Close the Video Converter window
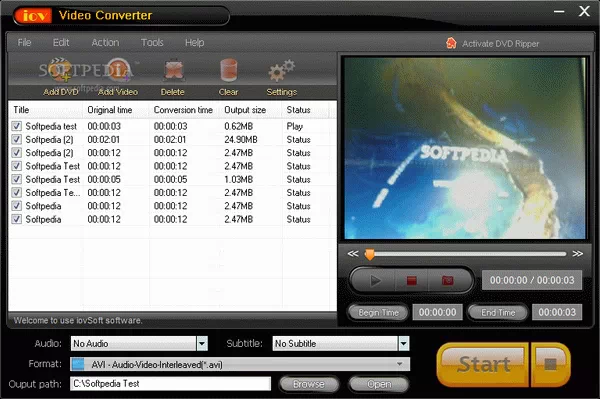The width and height of the screenshot is (600, 399). 584,11
